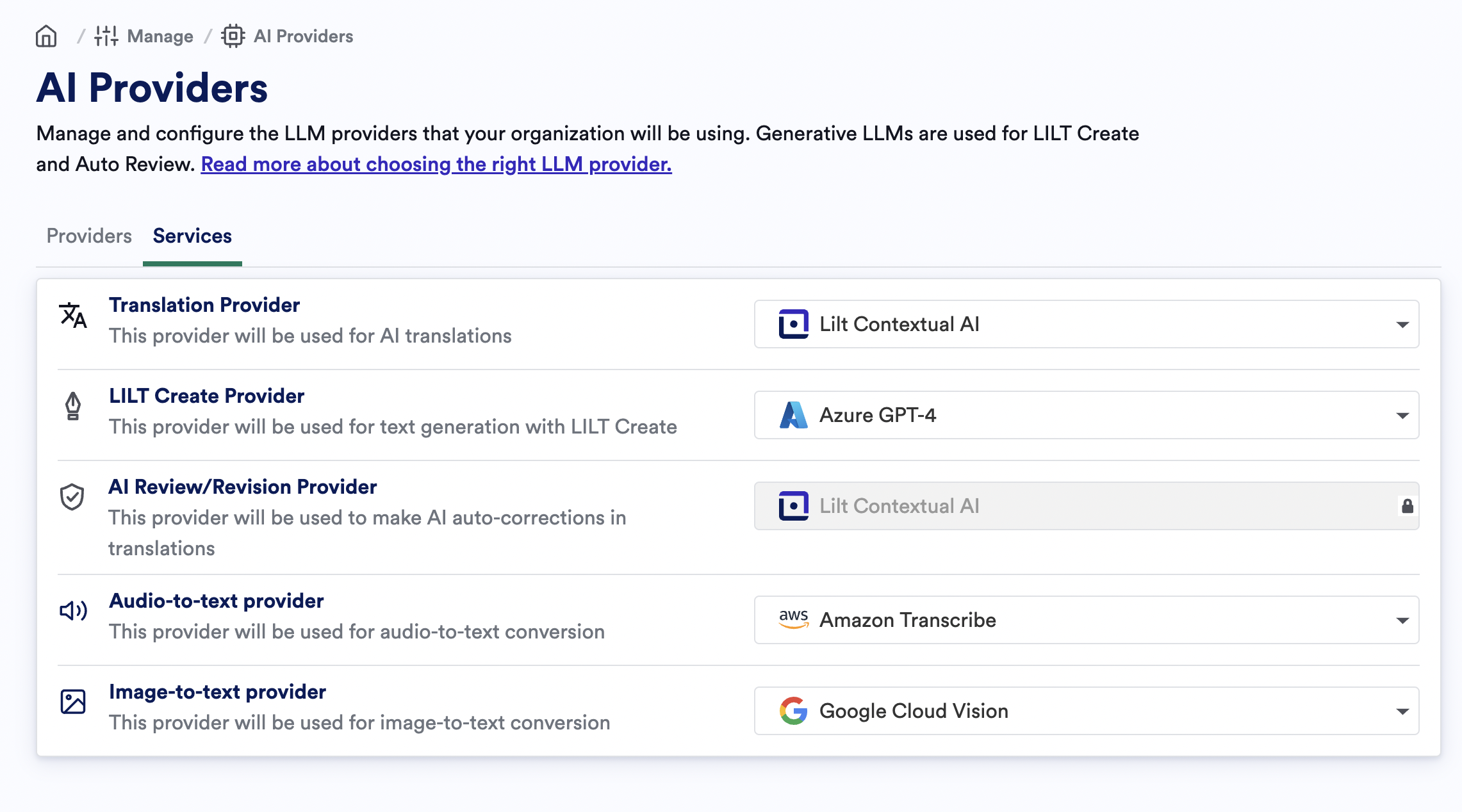Click the Image-to-text provider heading
Image resolution: width=1462 pixels, height=812 pixels.
(218, 692)
